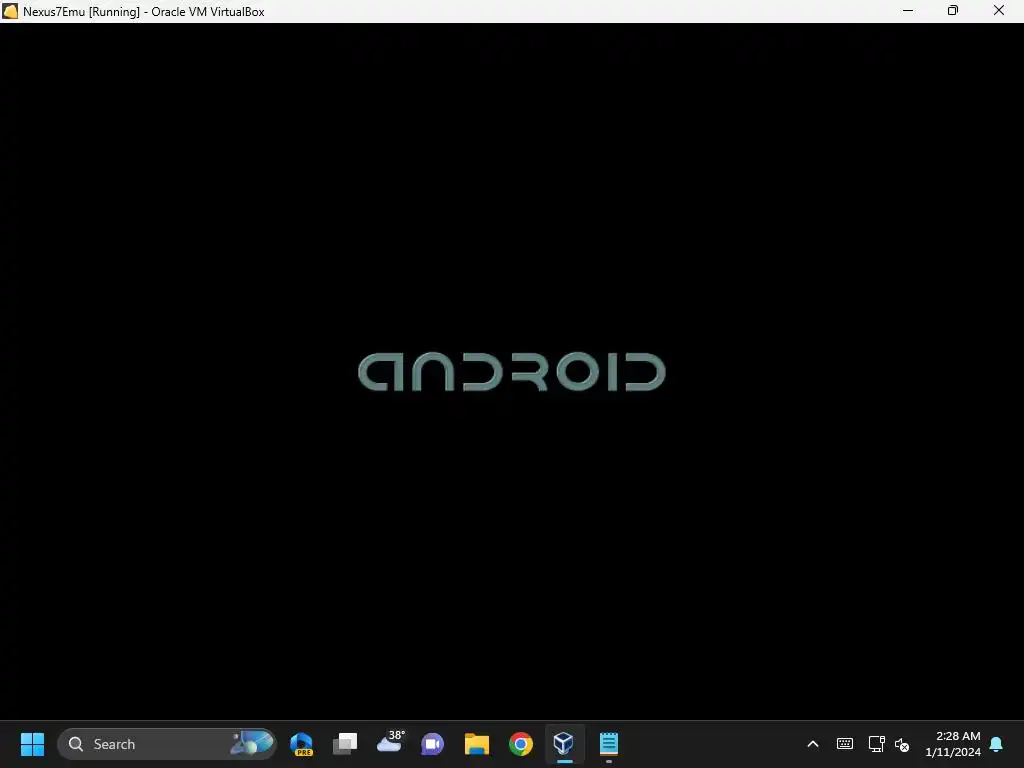The image size is (1024, 768).
Task: Open the clock showing 2:28 AM
Action: [x=953, y=744]
